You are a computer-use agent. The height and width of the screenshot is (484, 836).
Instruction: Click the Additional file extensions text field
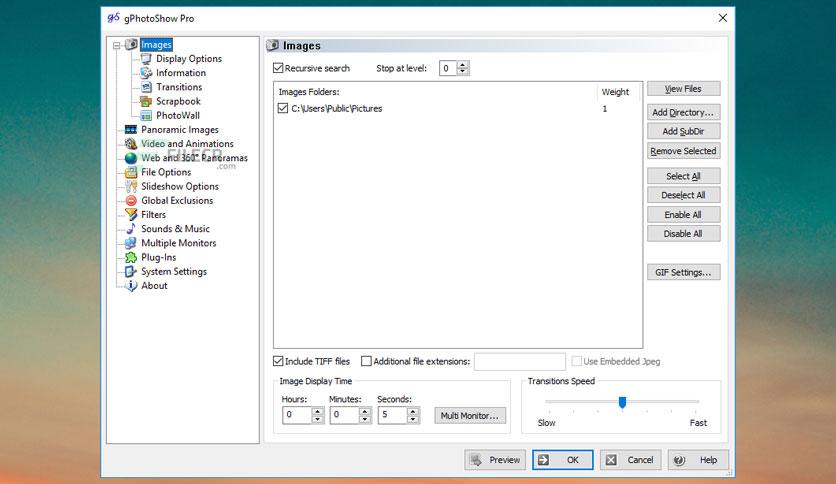(x=520, y=361)
